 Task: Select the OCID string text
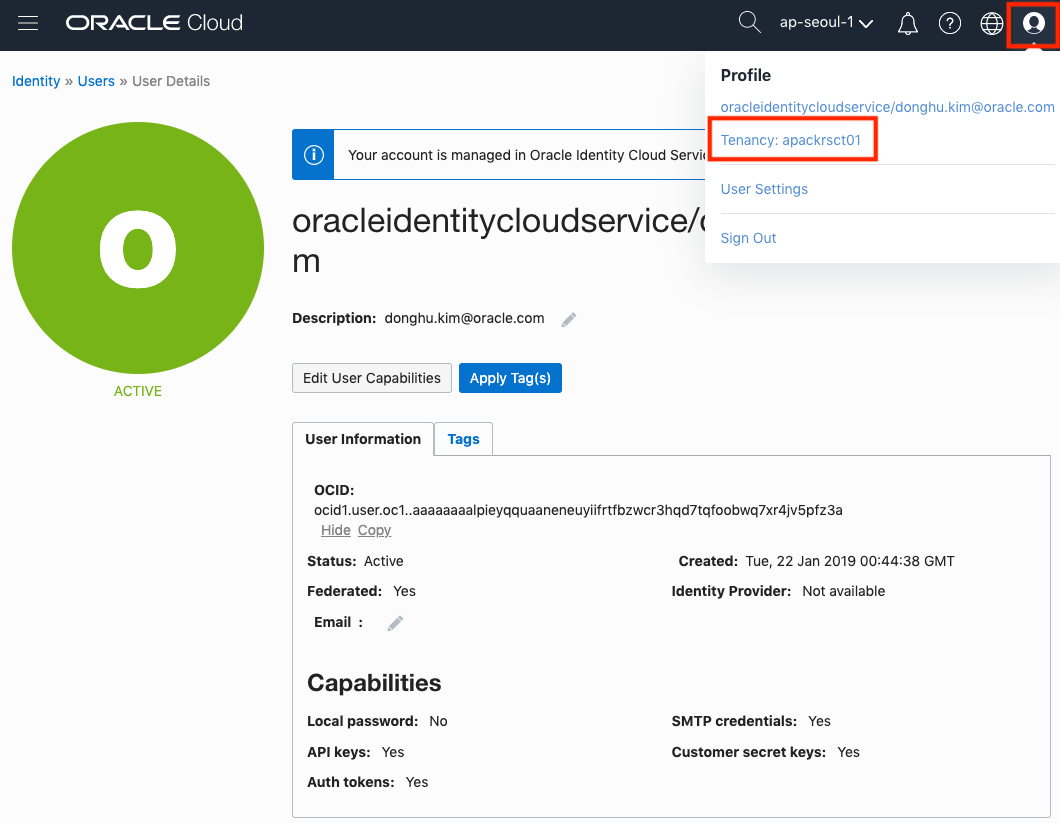[x=578, y=510]
